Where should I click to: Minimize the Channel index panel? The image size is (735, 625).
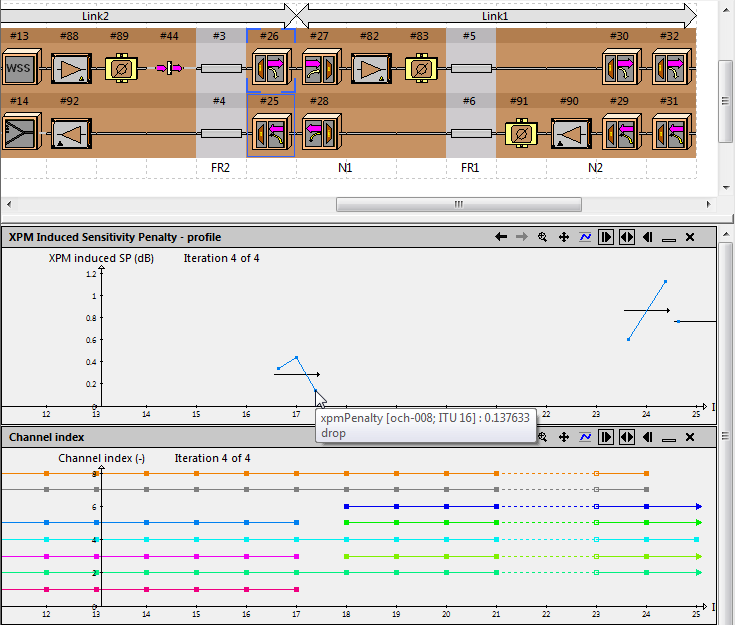[x=669, y=440]
